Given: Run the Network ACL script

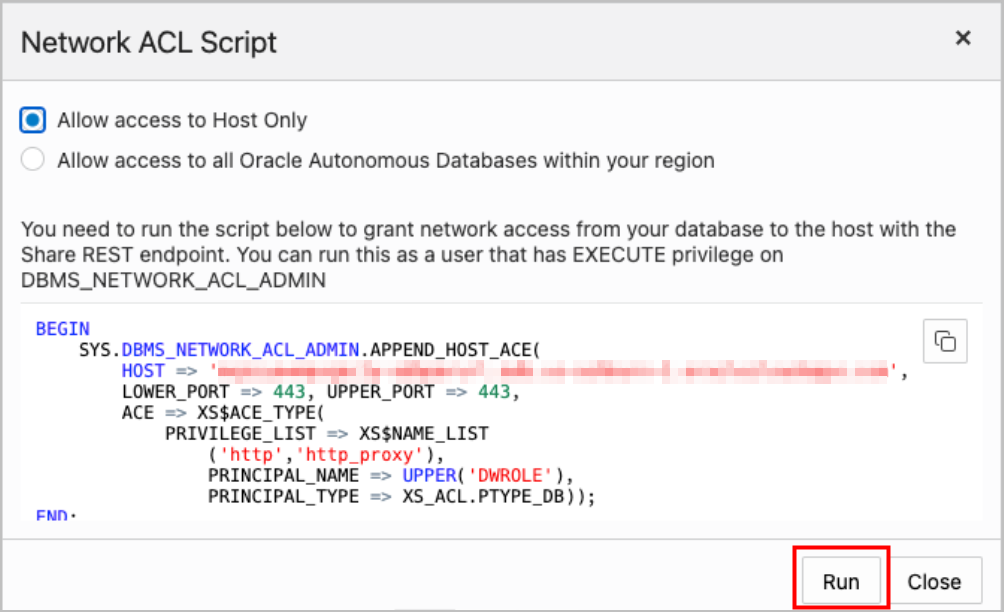Looking at the screenshot, I should point(840,580).
